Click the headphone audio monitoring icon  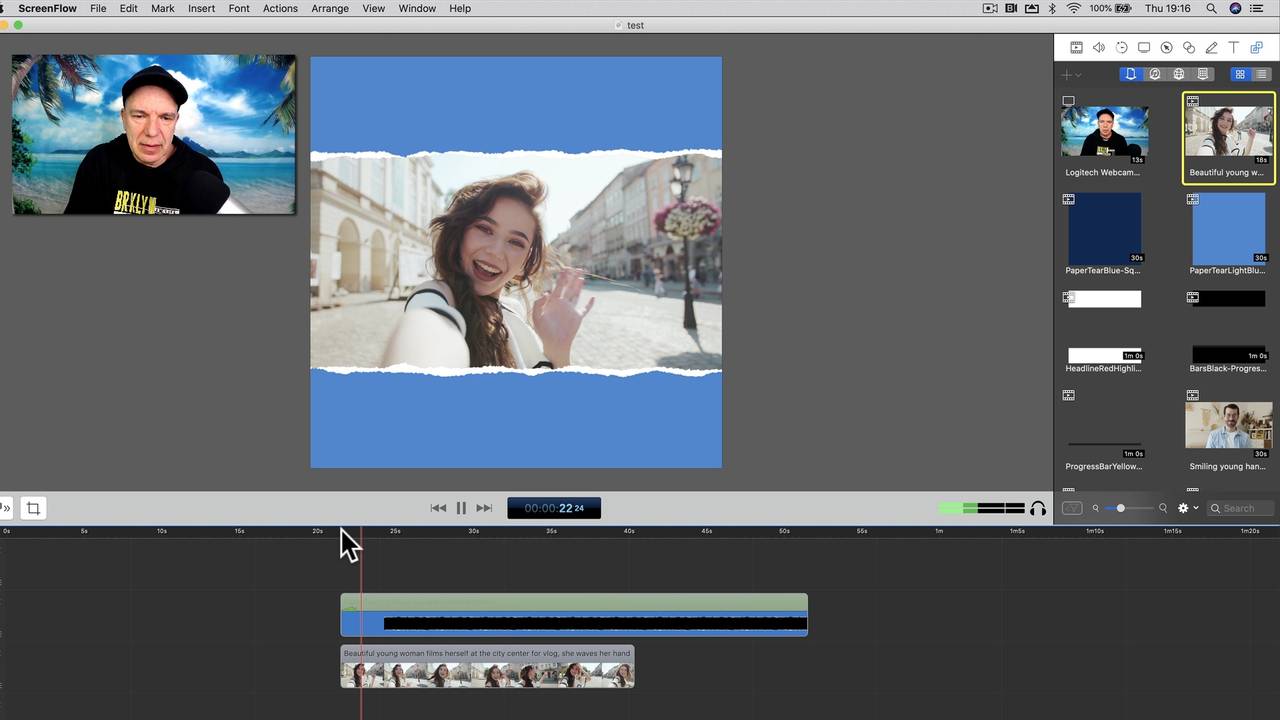pyautogui.click(x=1038, y=508)
